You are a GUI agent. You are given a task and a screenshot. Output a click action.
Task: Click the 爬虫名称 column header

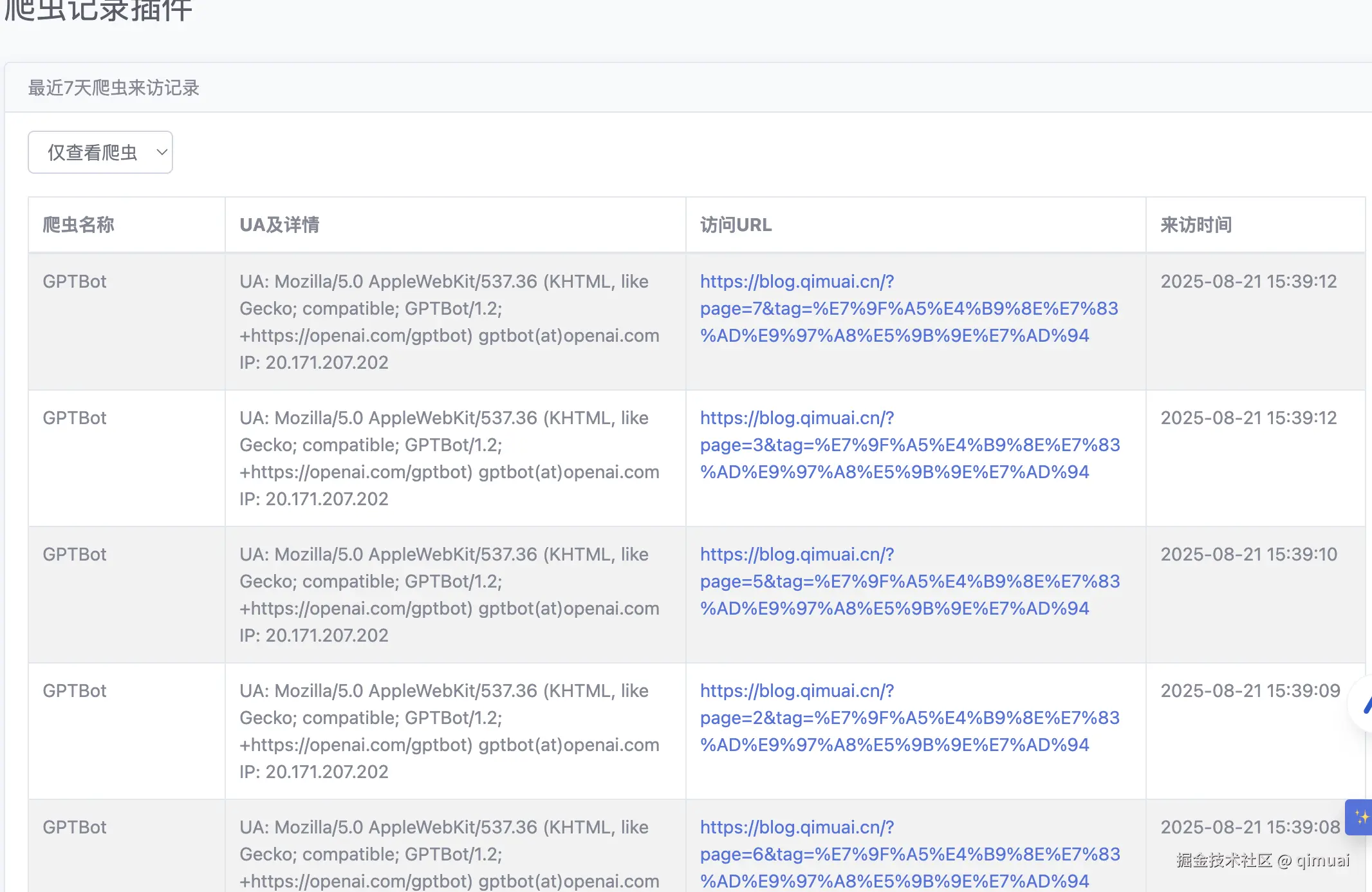click(79, 225)
